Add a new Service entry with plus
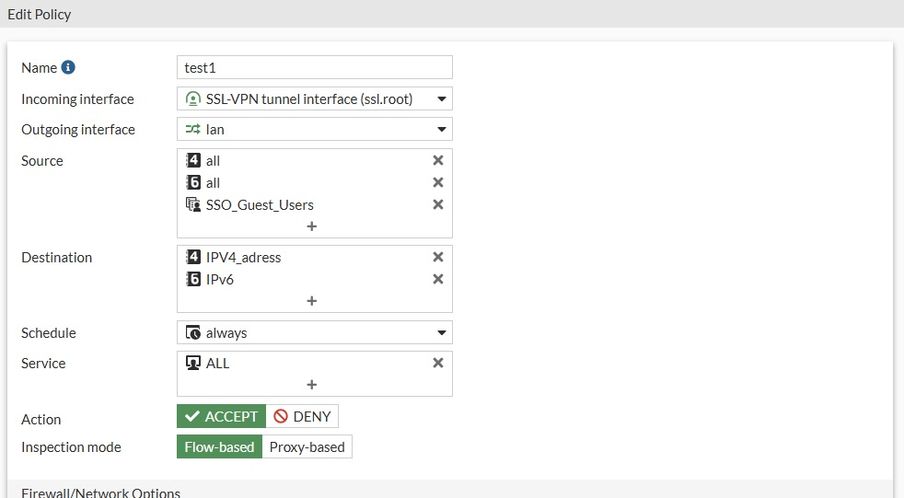The image size is (904, 498). [312, 384]
